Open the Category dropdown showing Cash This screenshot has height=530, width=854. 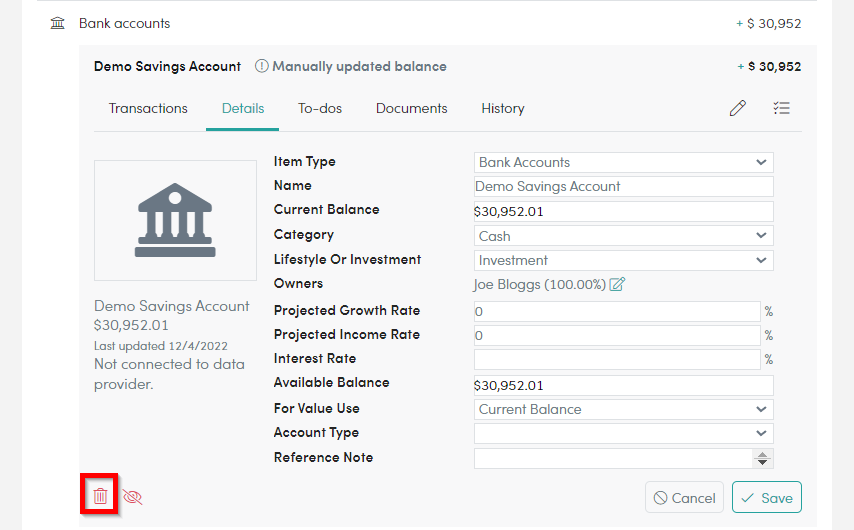point(624,236)
